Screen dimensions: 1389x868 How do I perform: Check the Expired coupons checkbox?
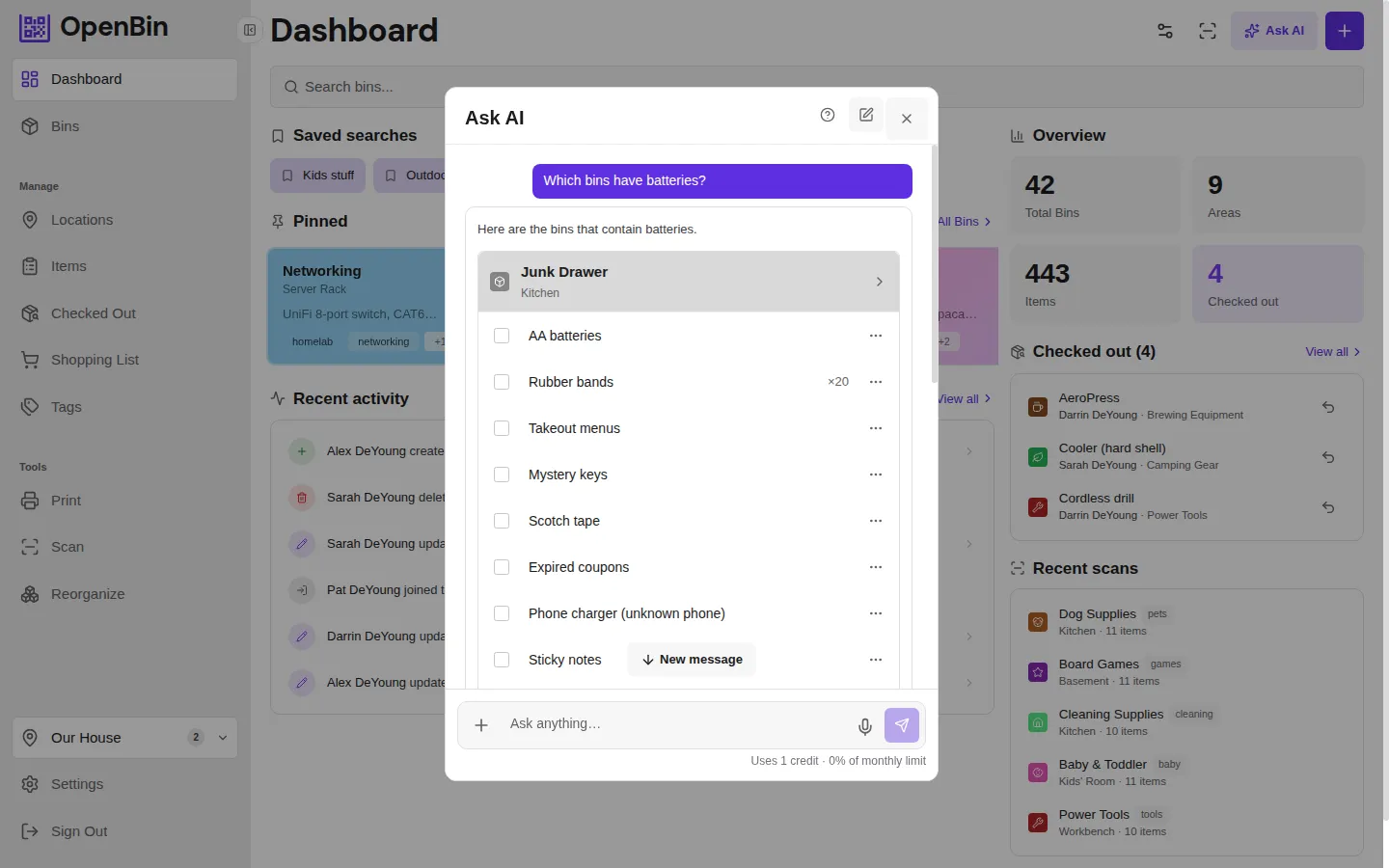coord(502,567)
